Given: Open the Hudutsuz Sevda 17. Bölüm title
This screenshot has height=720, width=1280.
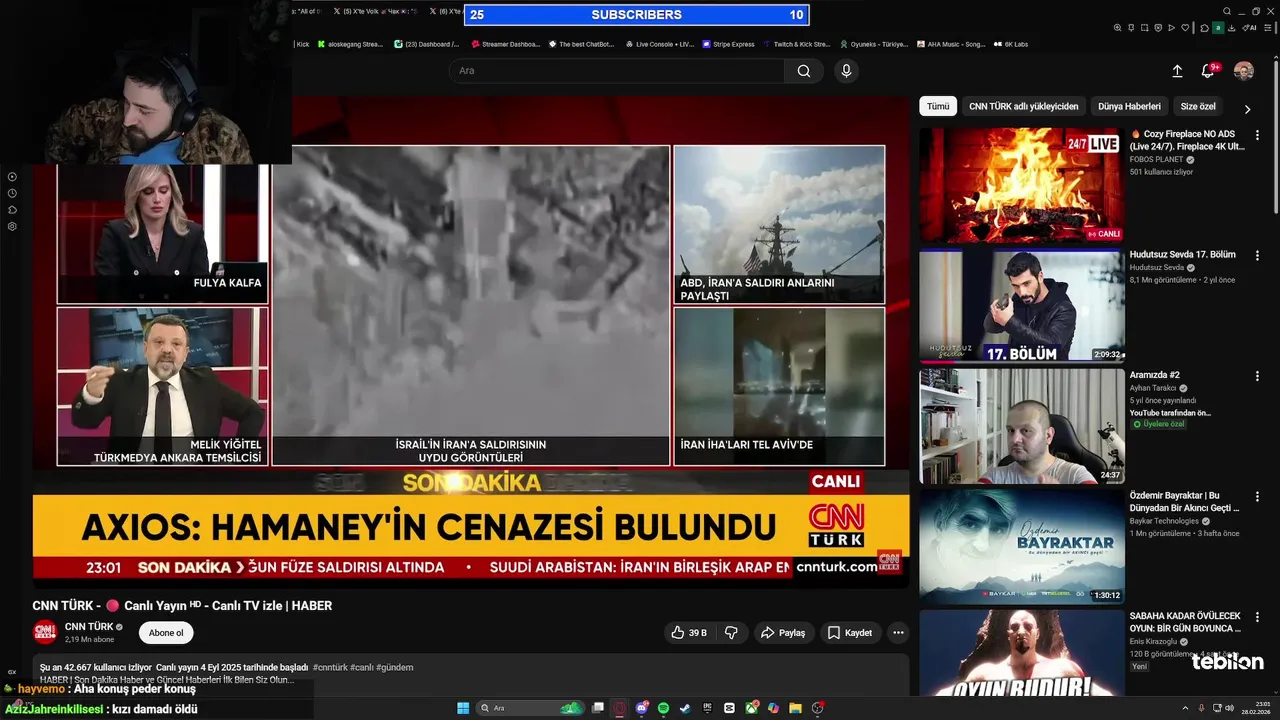Looking at the screenshot, I should [x=1183, y=255].
